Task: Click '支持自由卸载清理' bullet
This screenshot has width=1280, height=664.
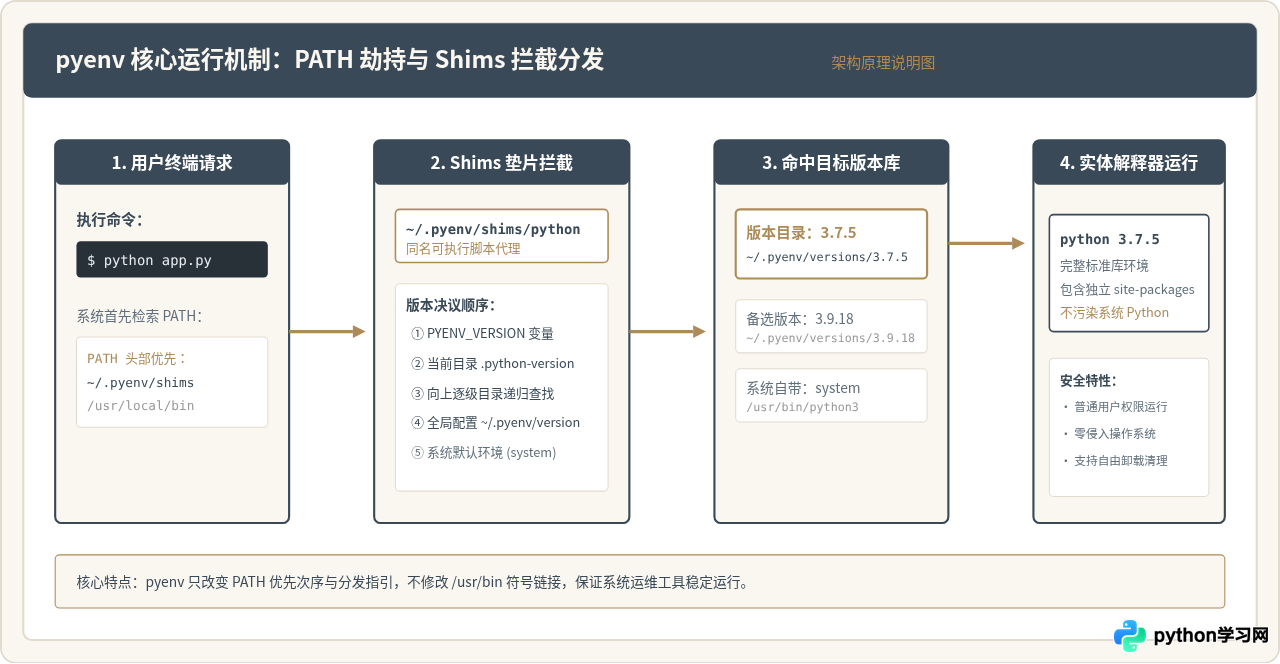Action: click(x=1114, y=461)
